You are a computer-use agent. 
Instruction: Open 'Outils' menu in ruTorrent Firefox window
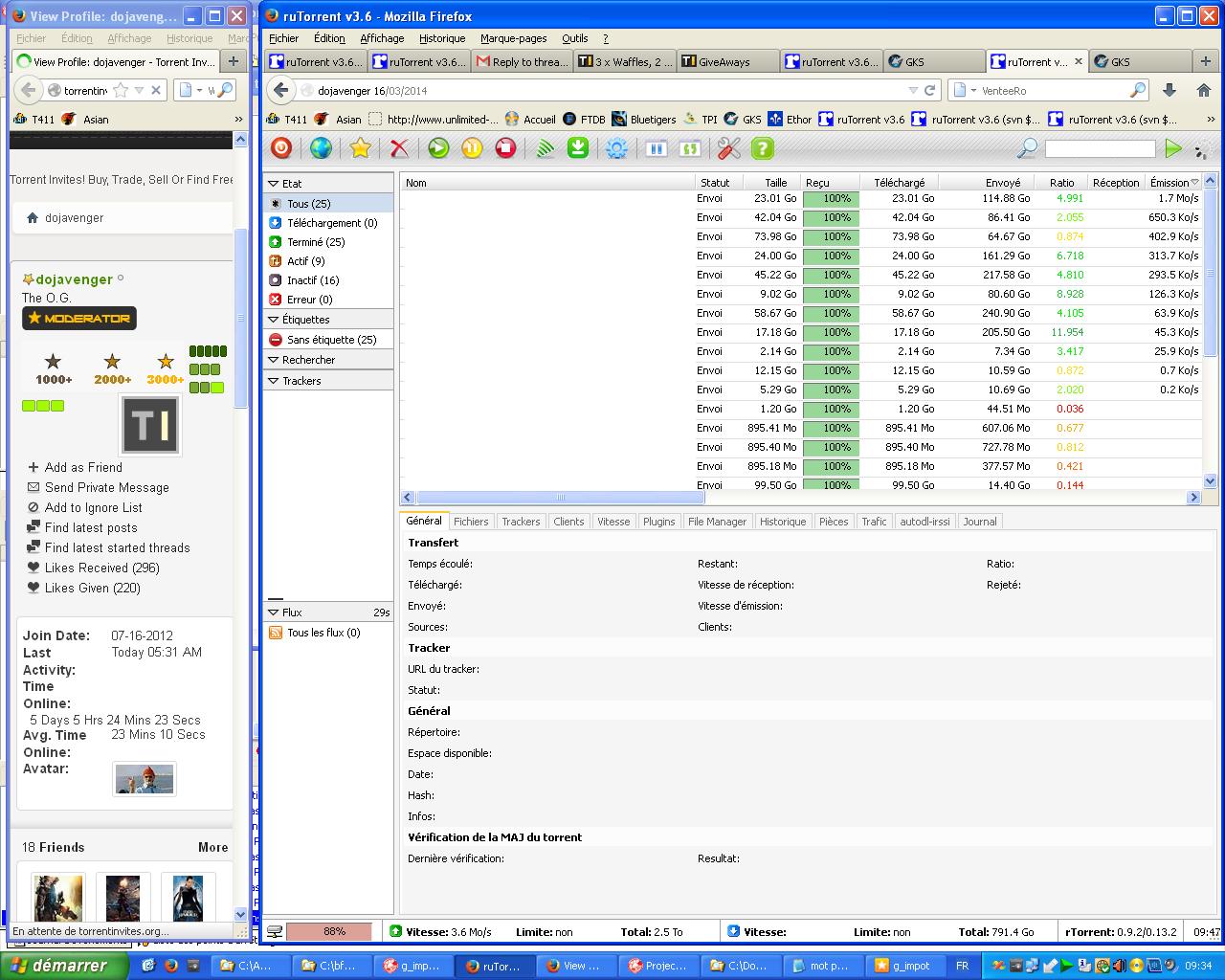(575, 38)
